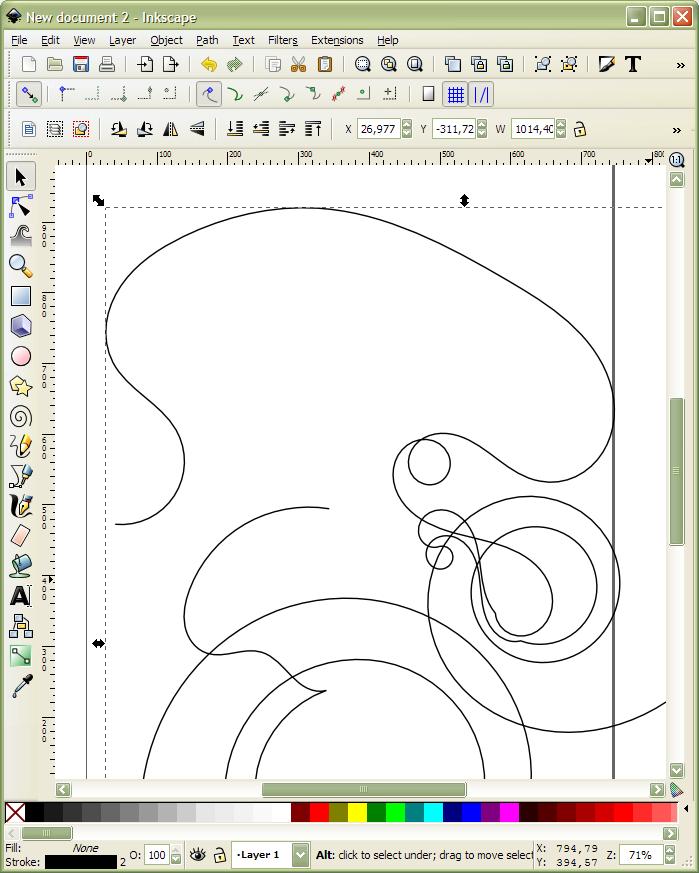Toggle layer visibility eye icon

(x=198, y=855)
